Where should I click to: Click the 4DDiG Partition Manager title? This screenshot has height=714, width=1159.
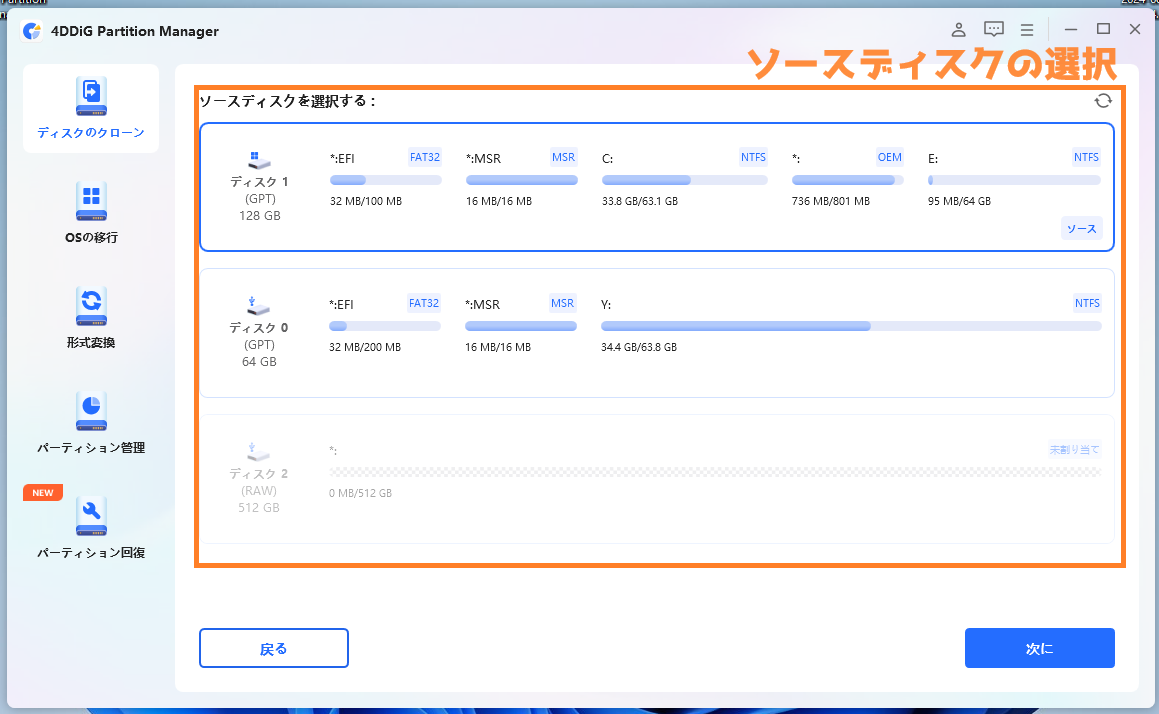(x=135, y=31)
